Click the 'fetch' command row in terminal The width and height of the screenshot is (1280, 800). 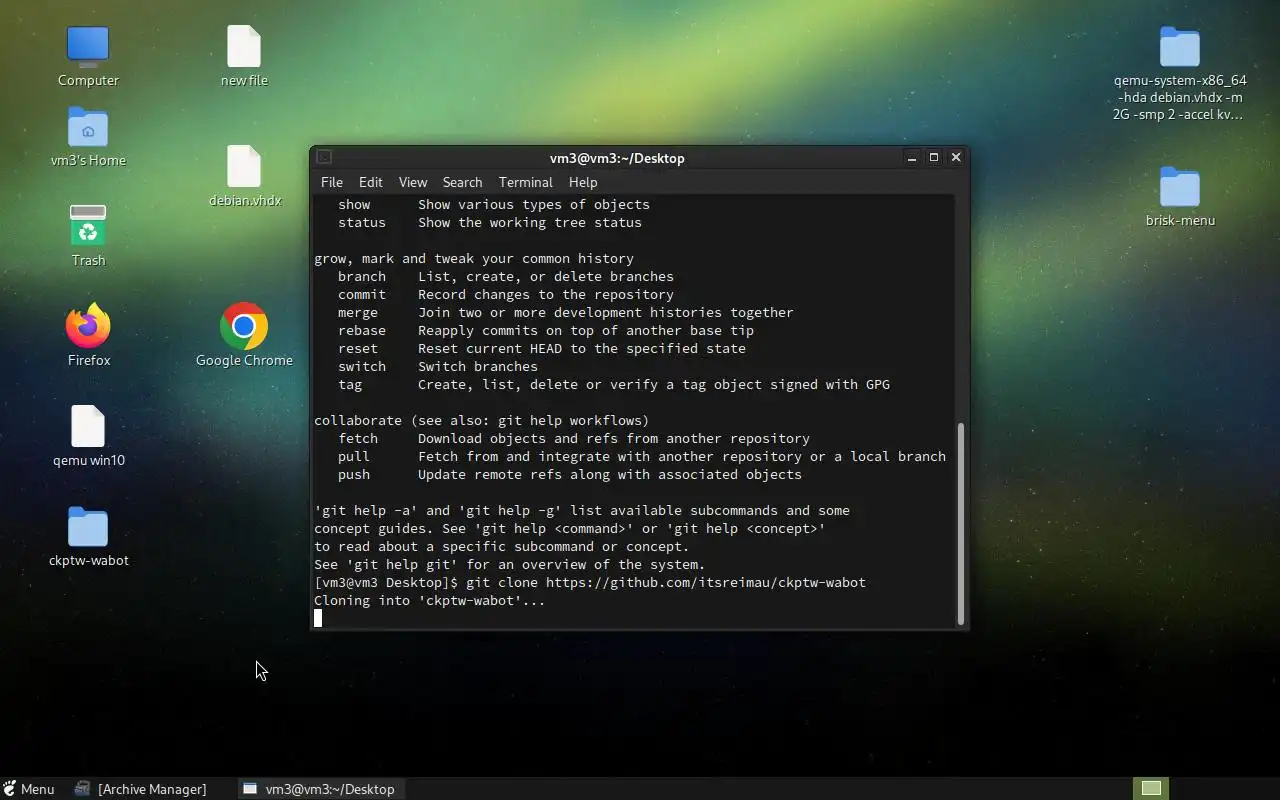pos(574,438)
